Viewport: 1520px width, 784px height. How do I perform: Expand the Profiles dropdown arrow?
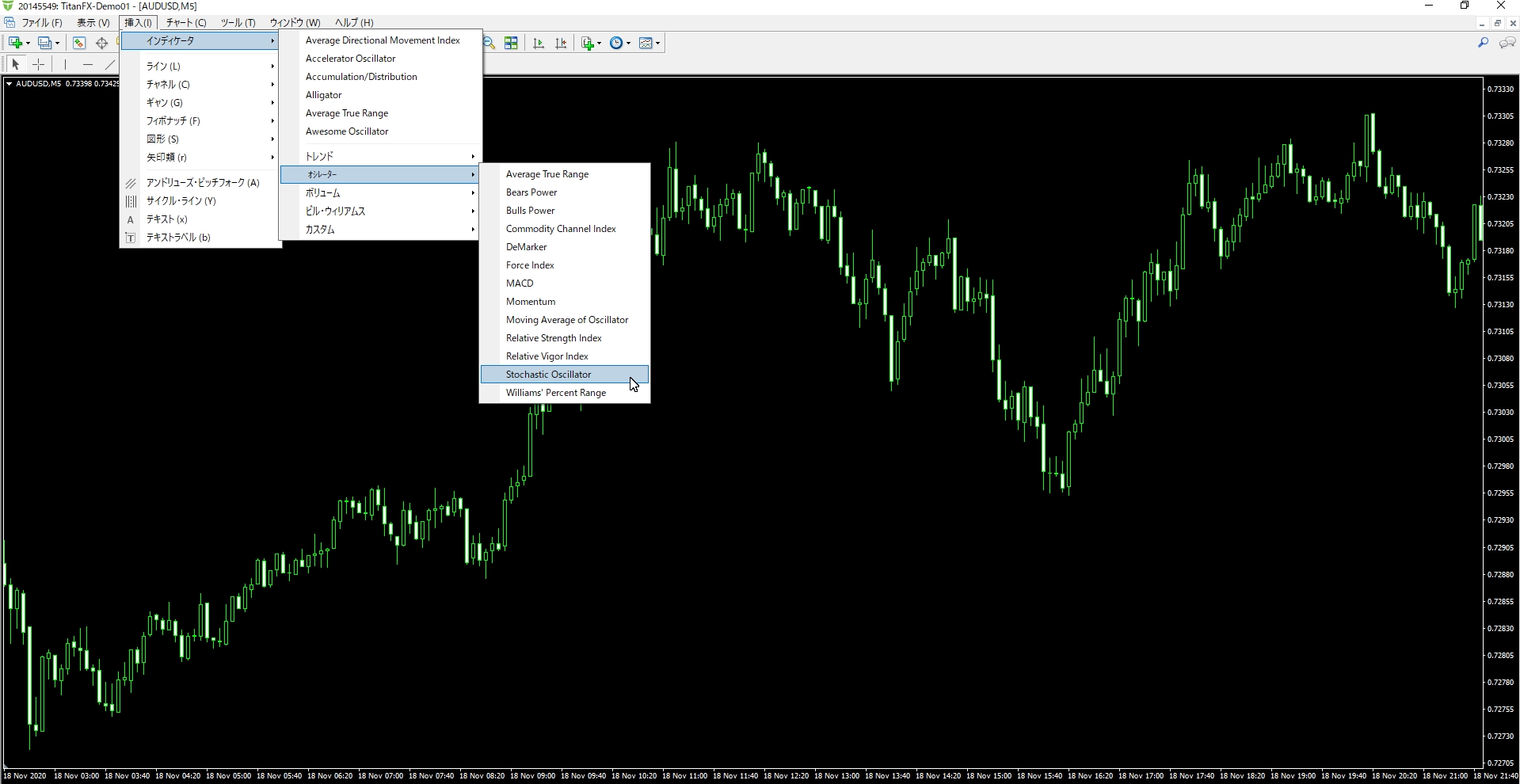pos(57,43)
